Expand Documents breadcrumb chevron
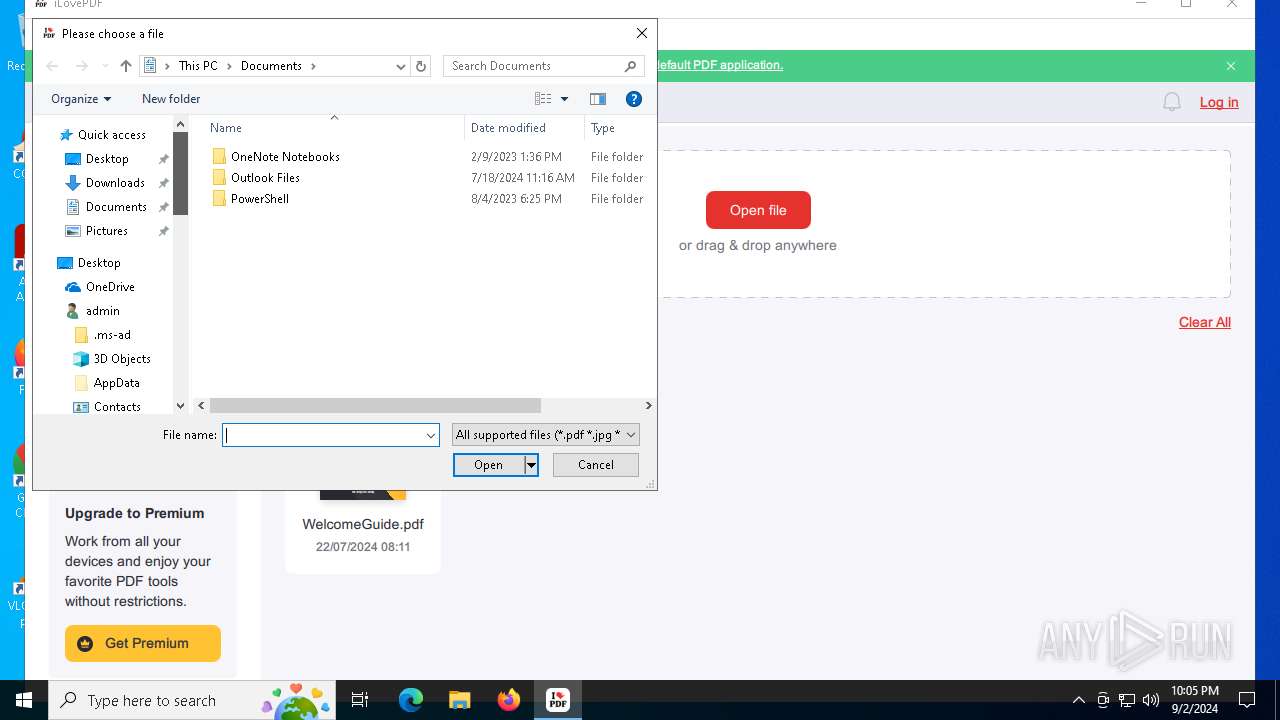This screenshot has height=720, width=1280. 313,66
